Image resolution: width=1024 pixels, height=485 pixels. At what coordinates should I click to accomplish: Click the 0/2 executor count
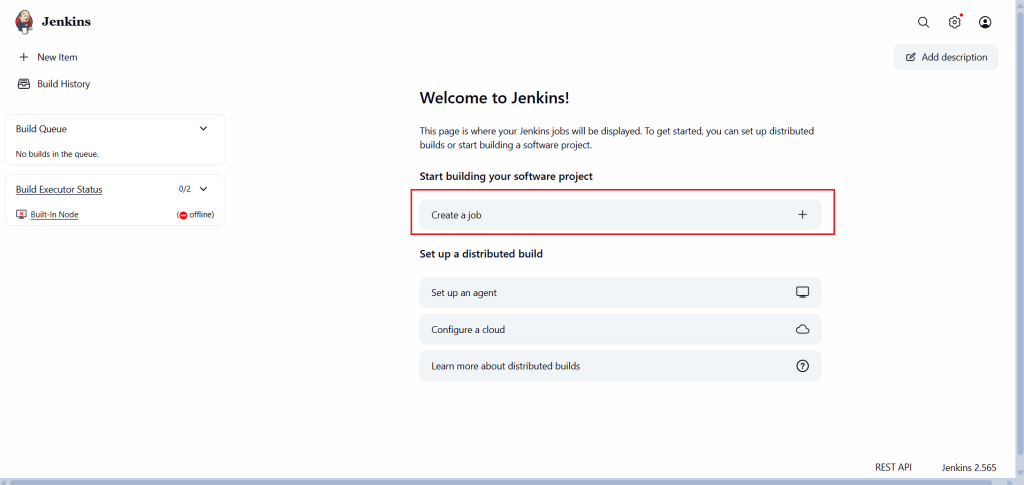coord(185,189)
